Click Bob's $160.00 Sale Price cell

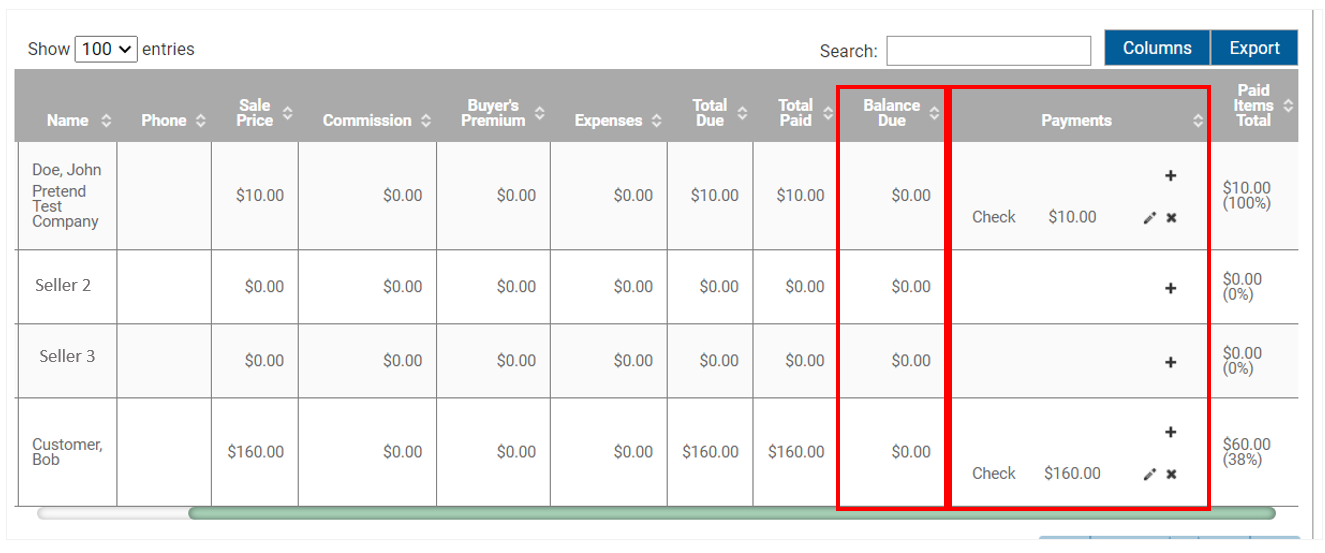pyautogui.click(x=255, y=452)
